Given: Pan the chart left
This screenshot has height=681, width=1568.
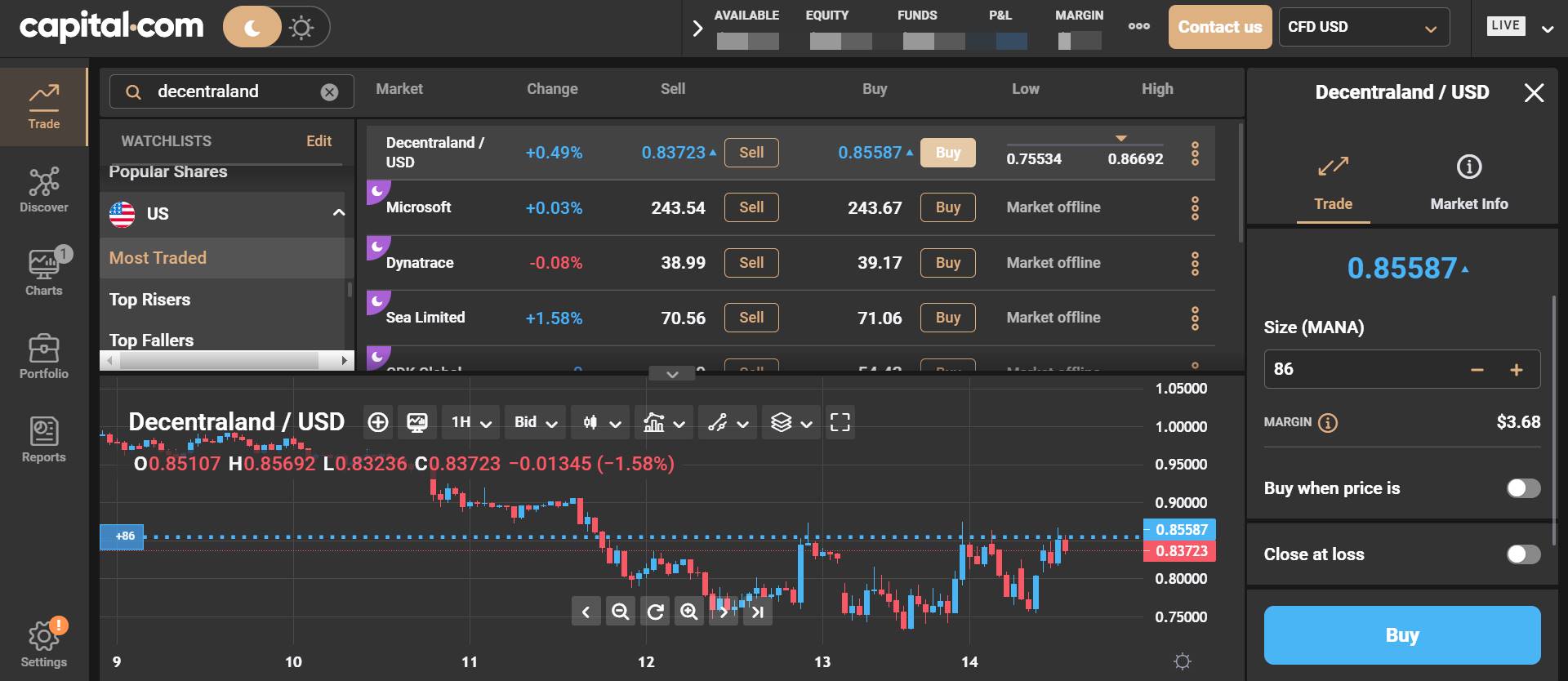Looking at the screenshot, I should click(x=586, y=612).
